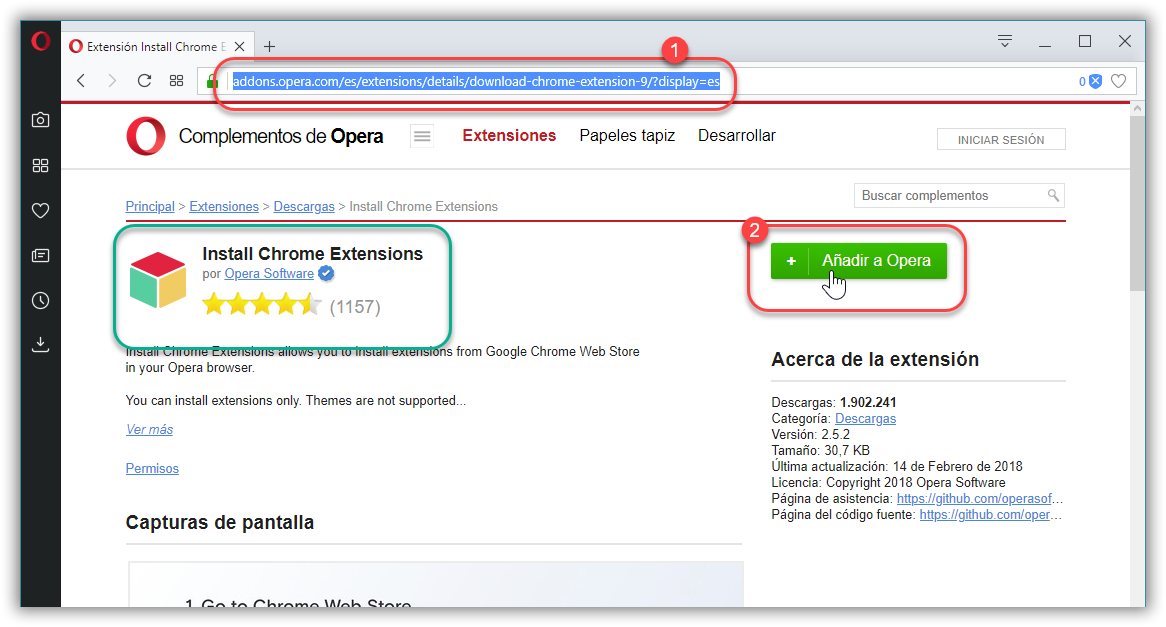1166x627 pixels.
Task: Click the first screenshot thumbnail
Action: (x=436, y=585)
